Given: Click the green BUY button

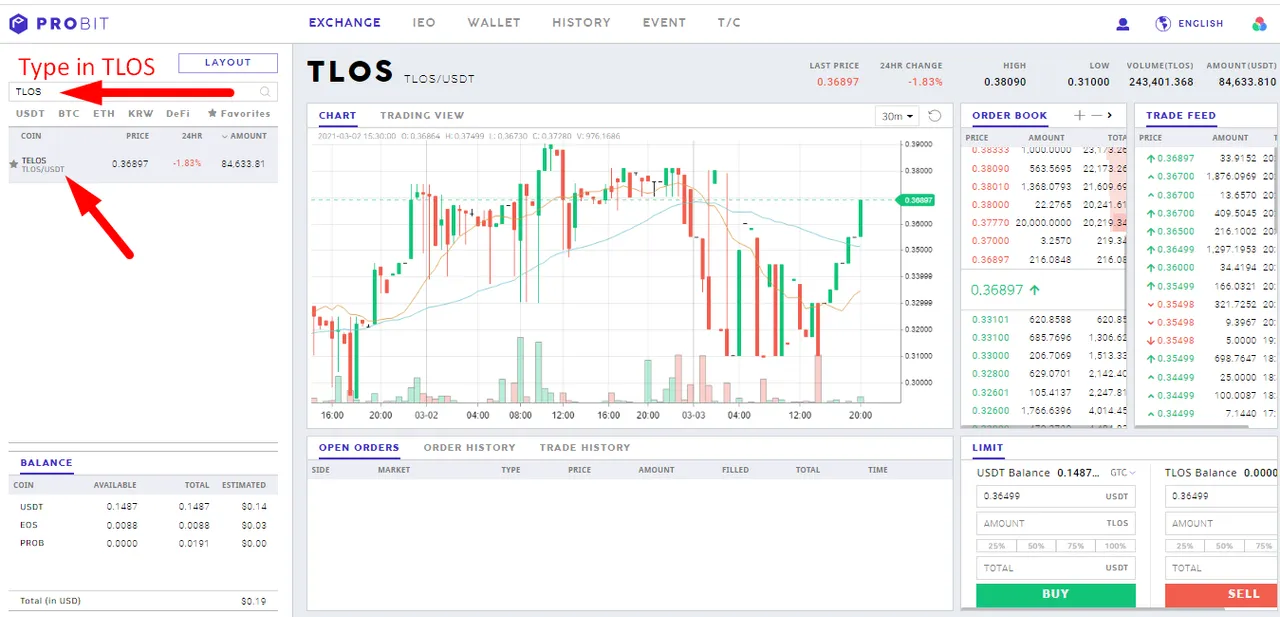Looking at the screenshot, I should coord(1056,594).
